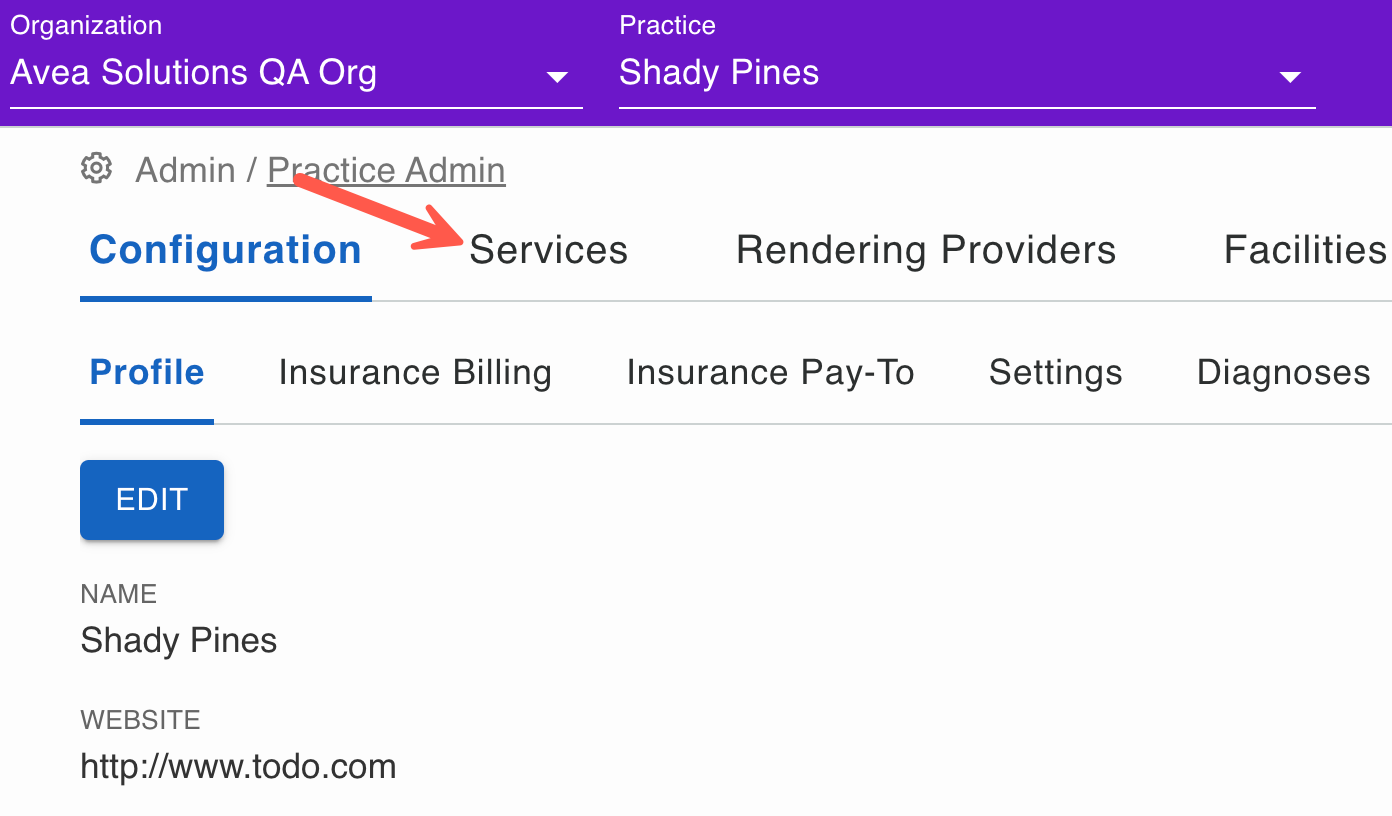The image size is (1392, 816).
Task: Go to the Rendering Providers tab
Action: point(926,250)
